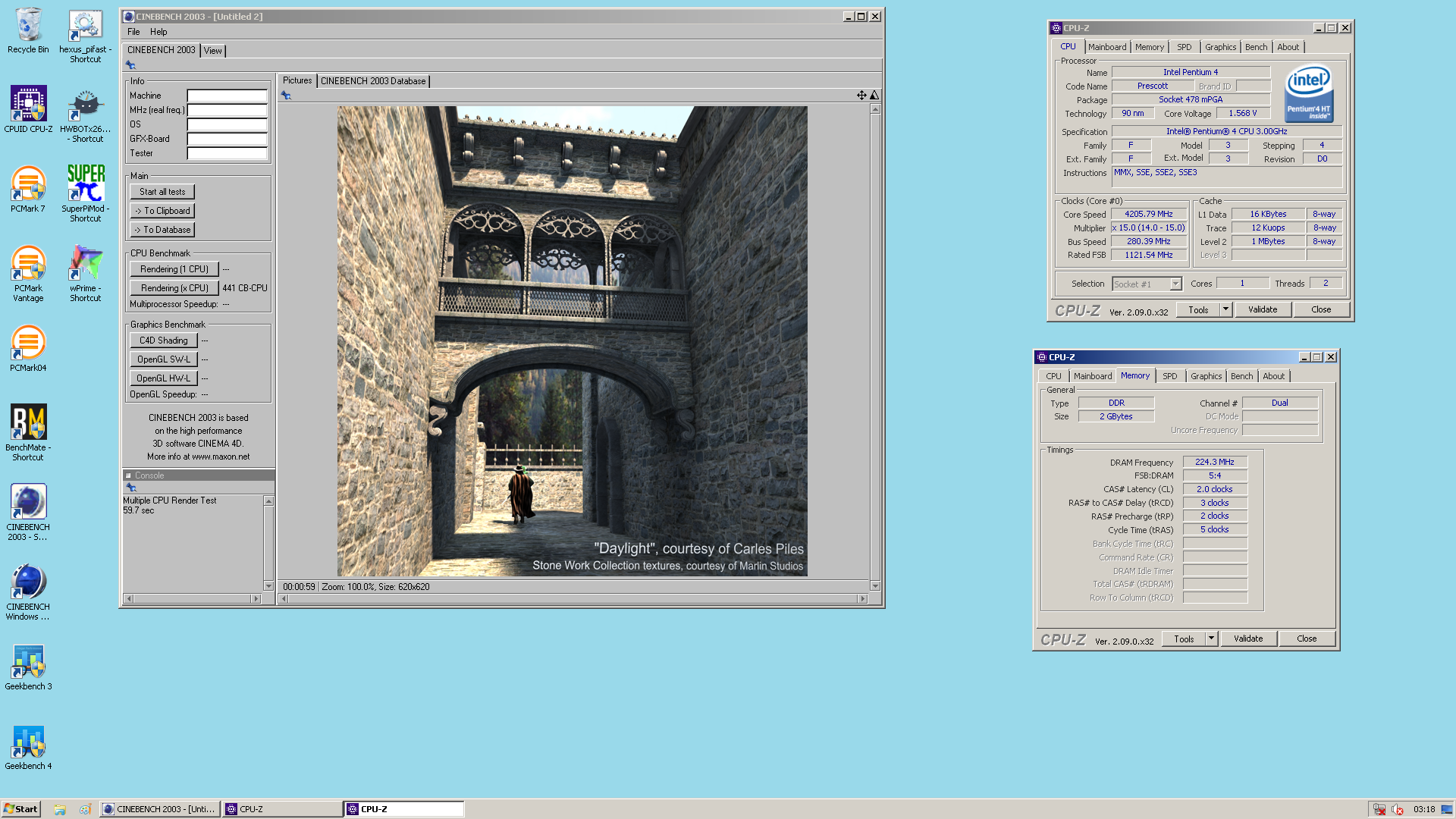The image size is (1456, 819).
Task: Open the wPrime shortcut icon
Action: click(x=85, y=274)
